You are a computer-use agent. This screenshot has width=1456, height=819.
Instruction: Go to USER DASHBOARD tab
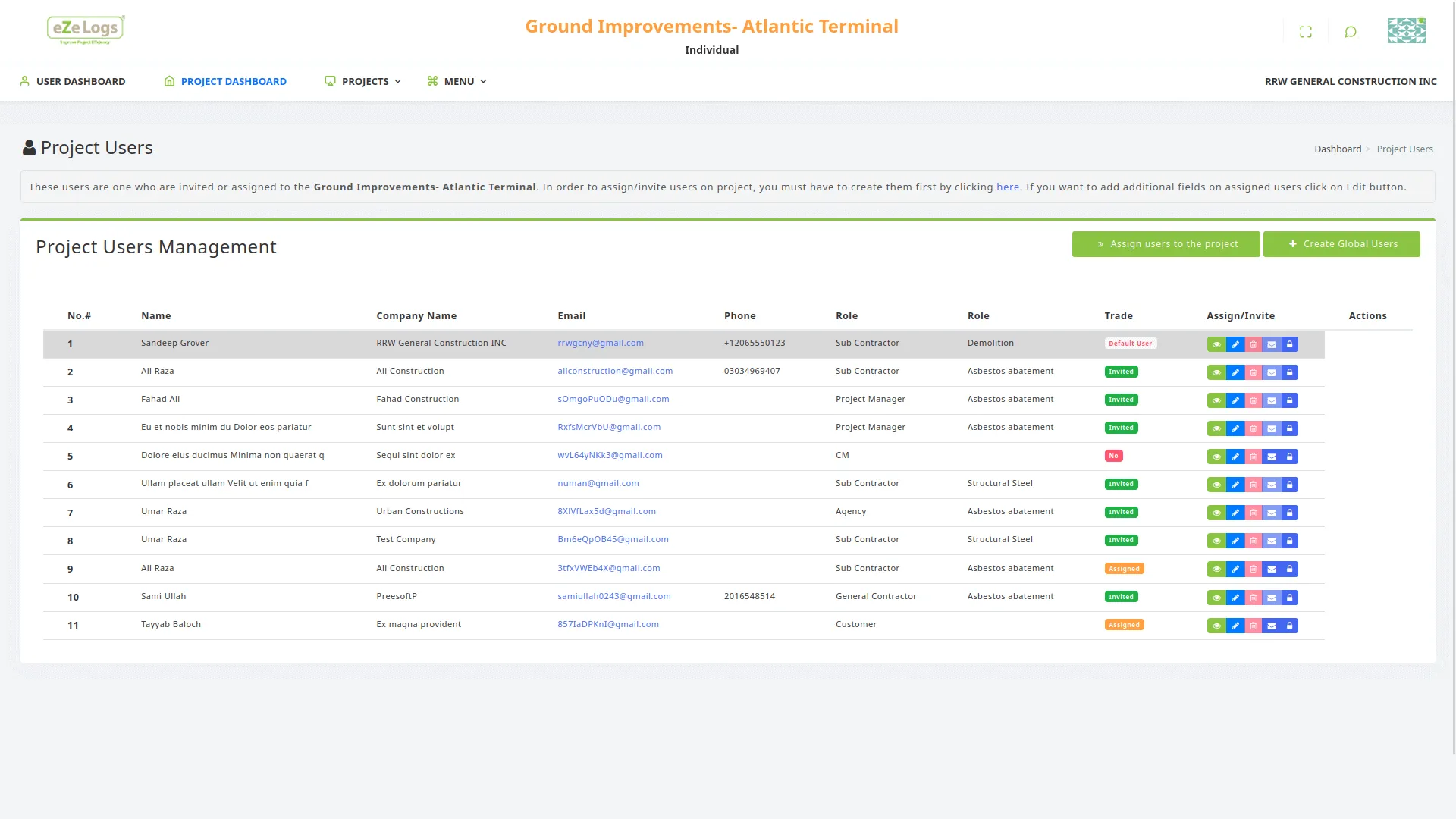click(73, 81)
